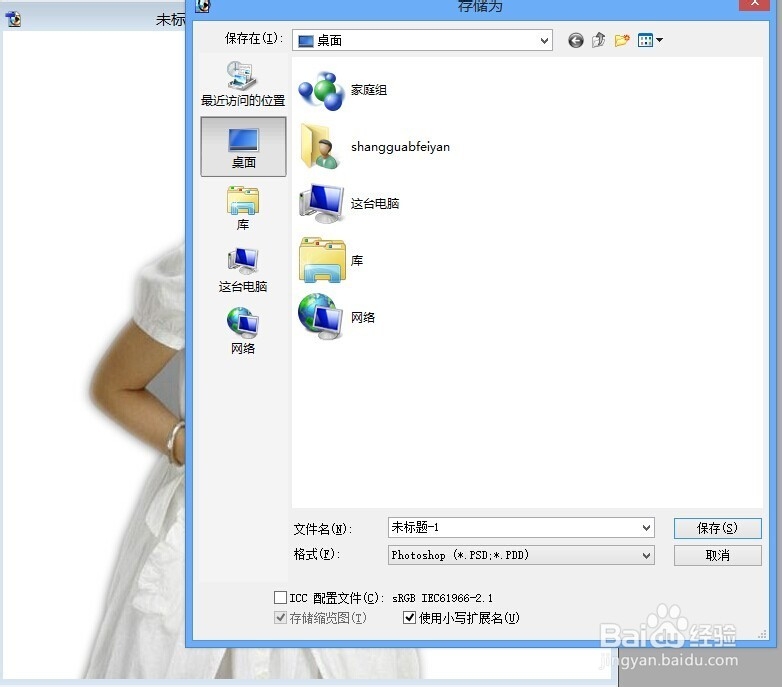Image resolution: width=782 pixels, height=687 pixels.
Task: Select 这台电脑 in the file list
Action: 349,203
